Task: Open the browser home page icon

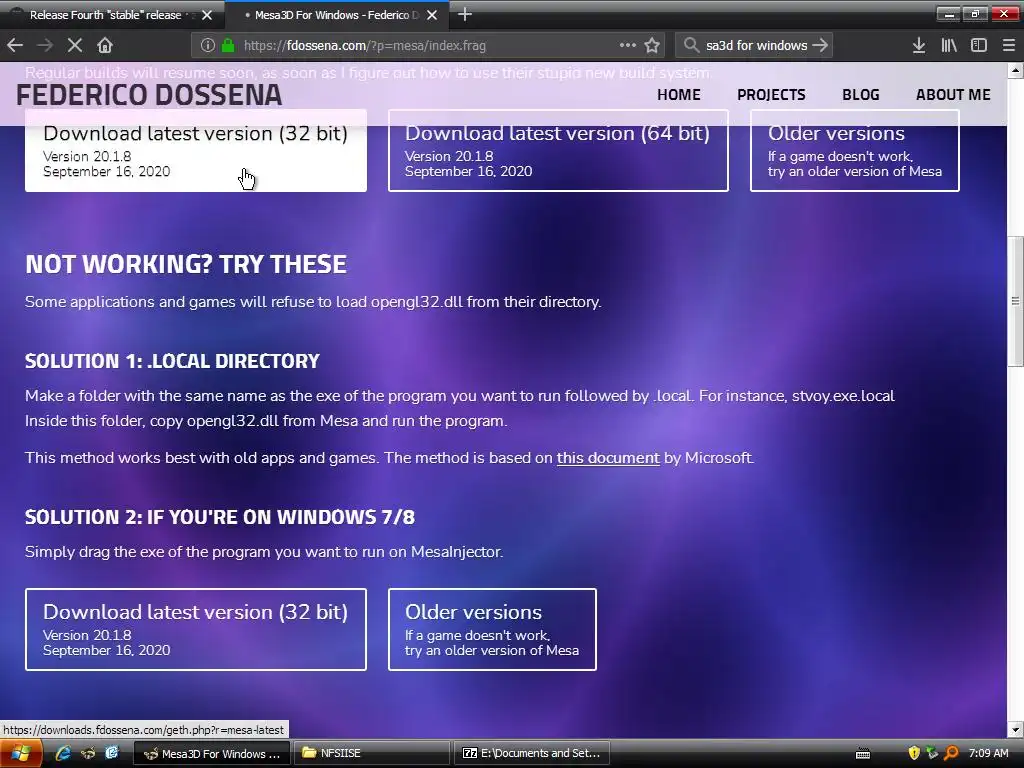Action: 104,45
